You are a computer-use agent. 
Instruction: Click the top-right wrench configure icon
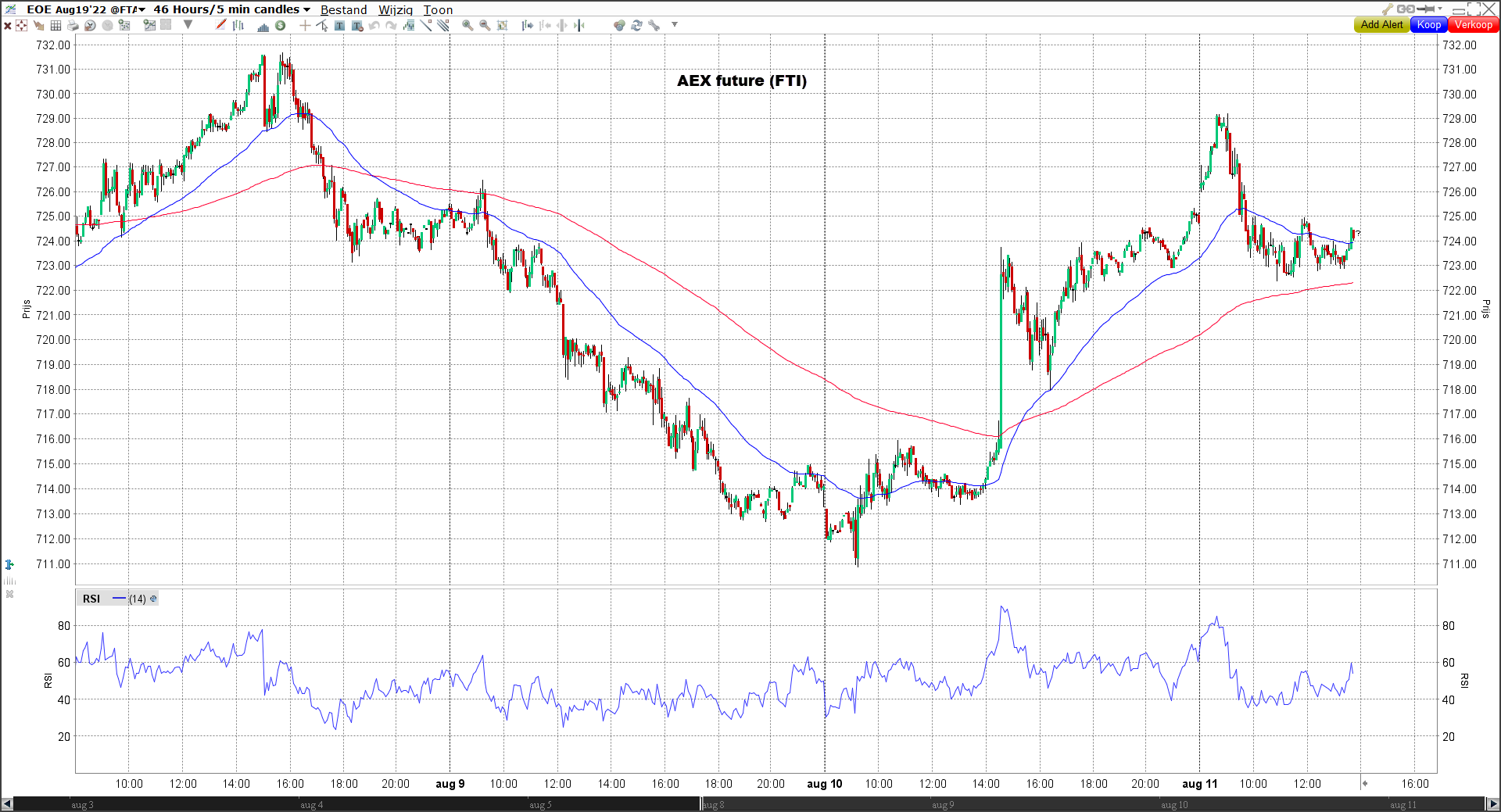coord(1388,9)
